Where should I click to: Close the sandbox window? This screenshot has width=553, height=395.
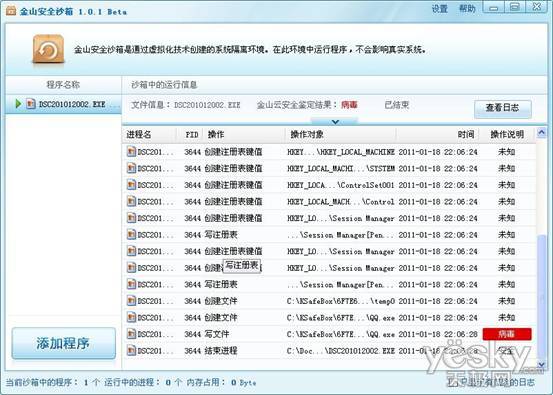[537, 7]
